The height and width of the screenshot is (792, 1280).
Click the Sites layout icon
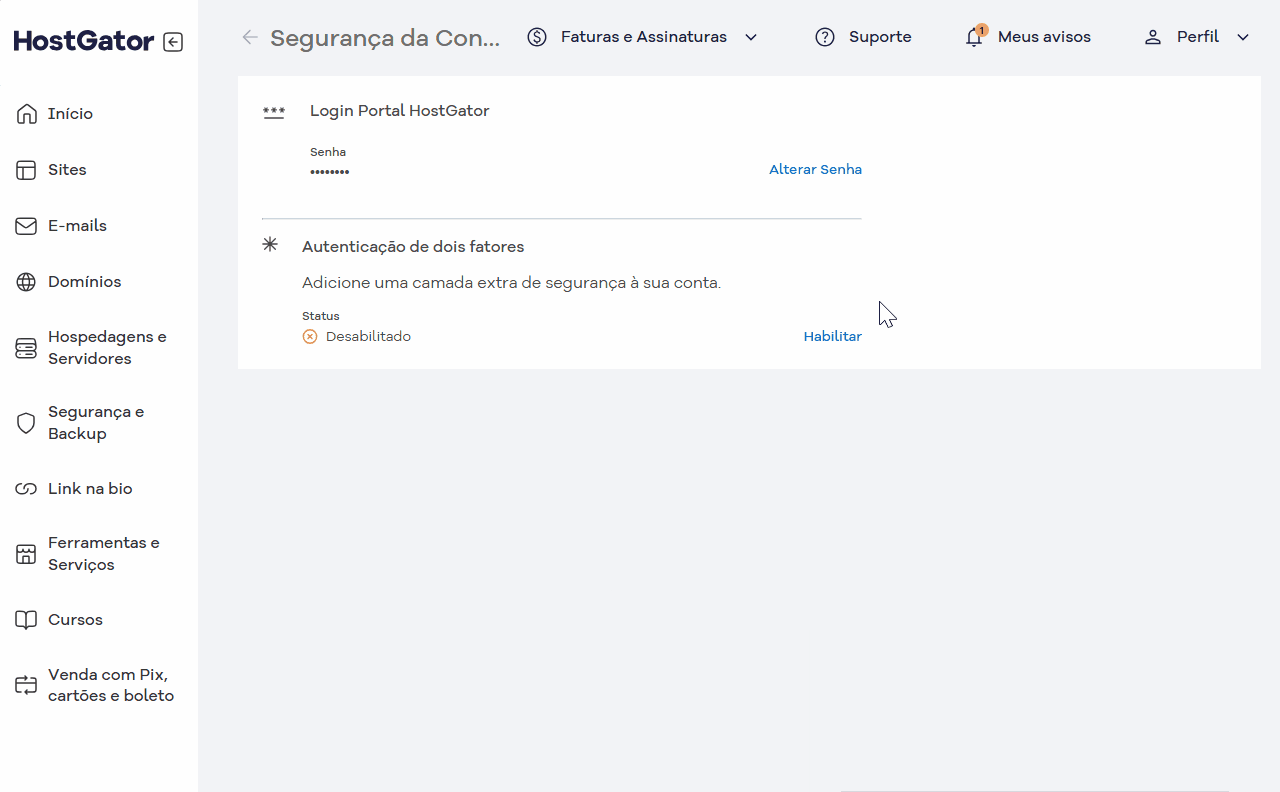26,170
